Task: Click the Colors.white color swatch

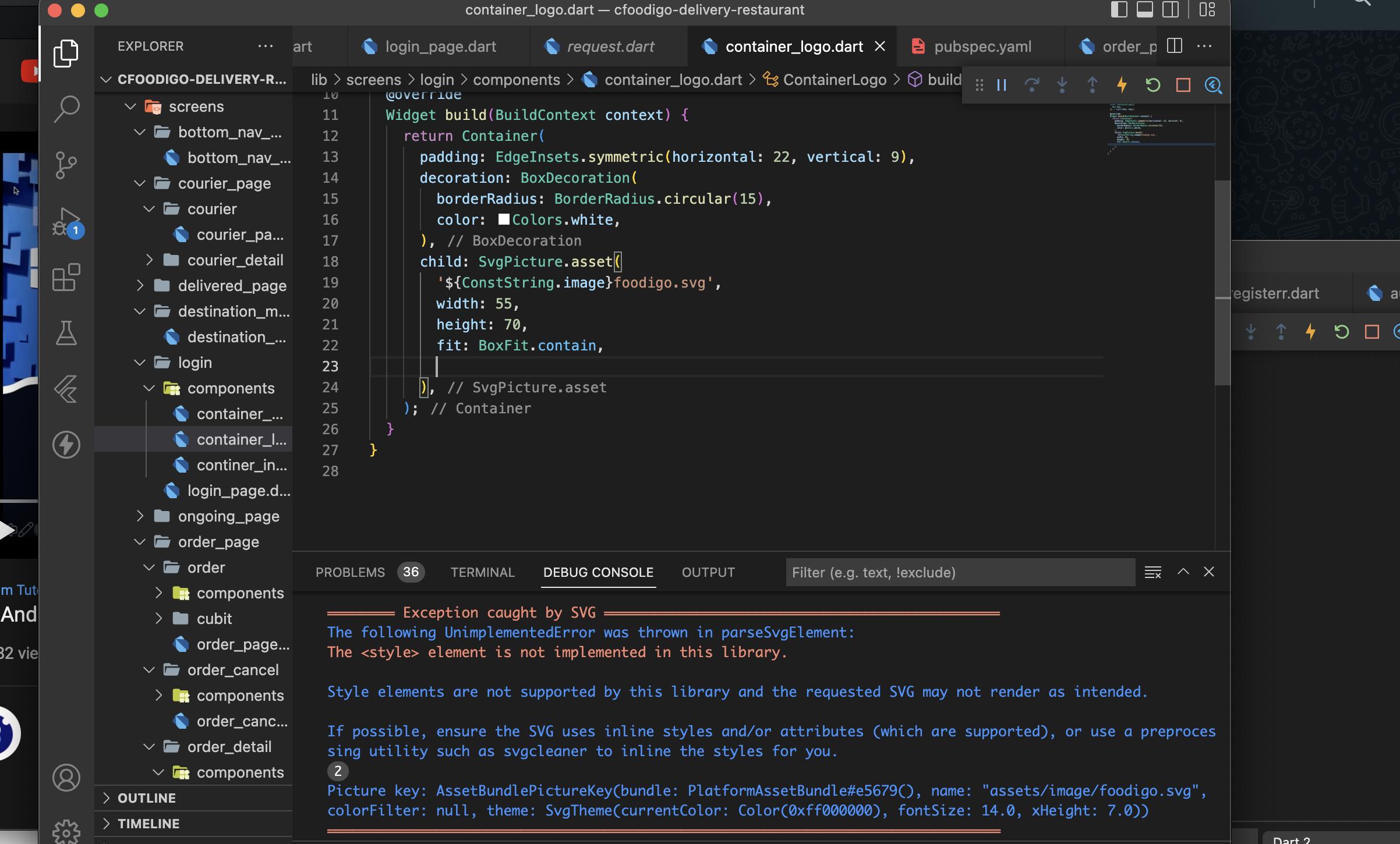Action: pos(504,219)
